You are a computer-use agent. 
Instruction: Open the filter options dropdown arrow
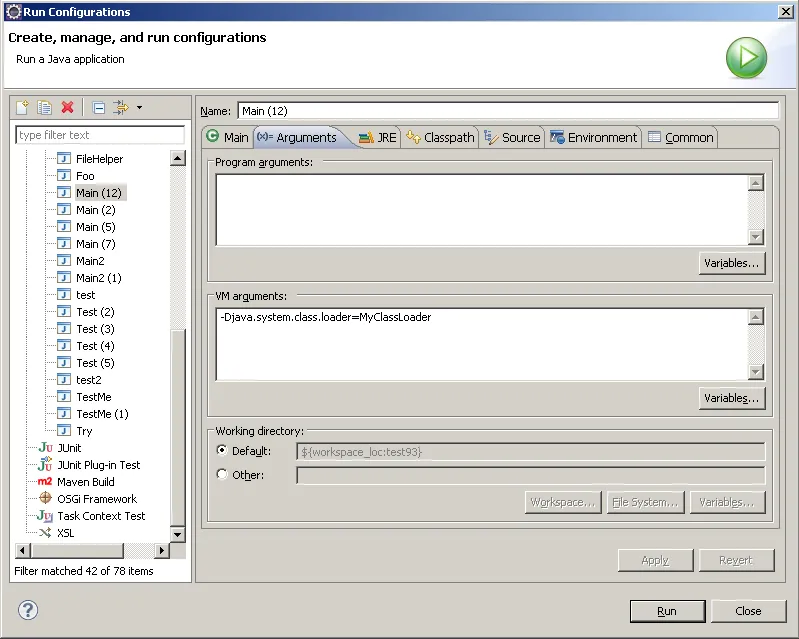[140, 108]
